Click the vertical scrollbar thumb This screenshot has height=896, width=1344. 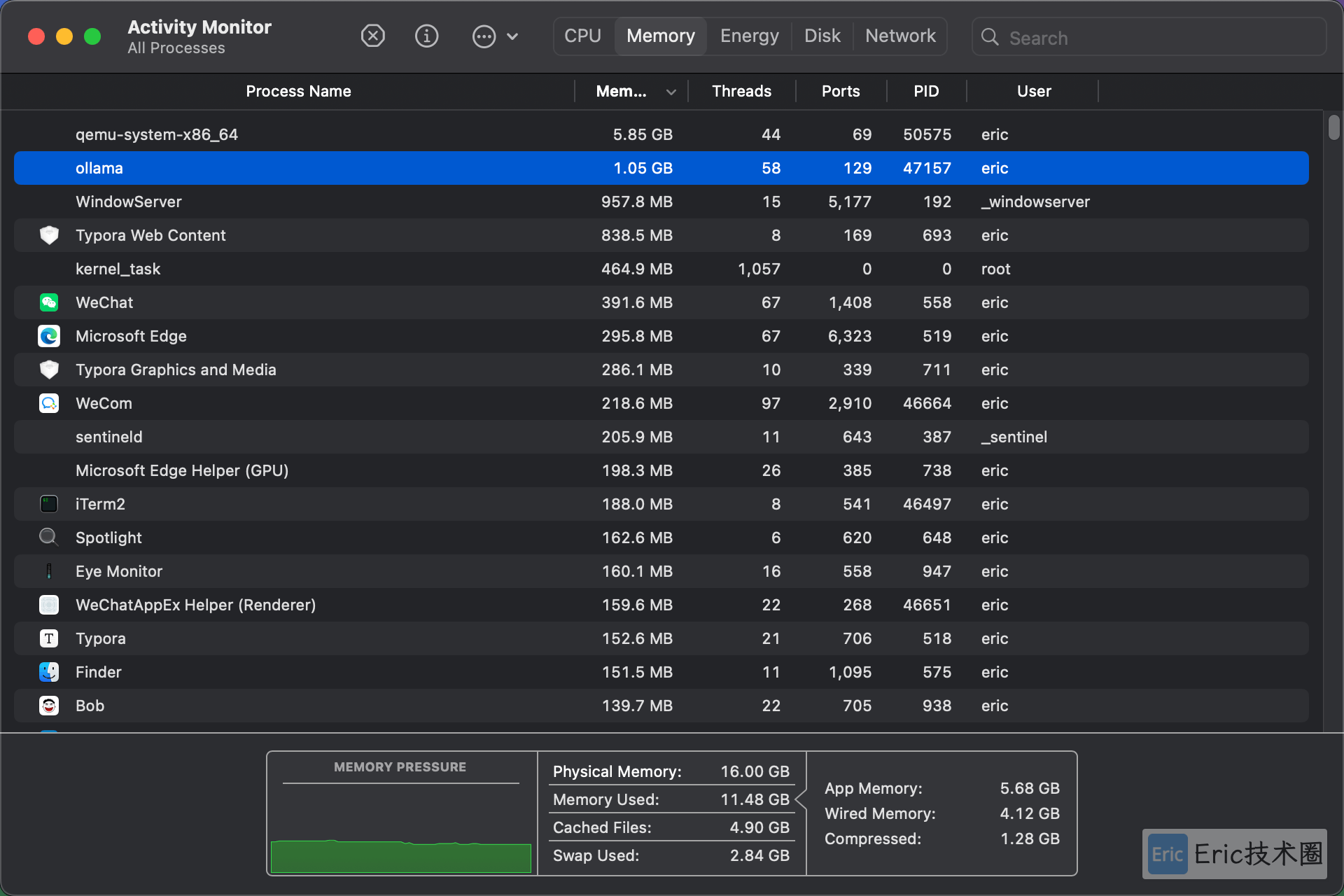click(1333, 127)
